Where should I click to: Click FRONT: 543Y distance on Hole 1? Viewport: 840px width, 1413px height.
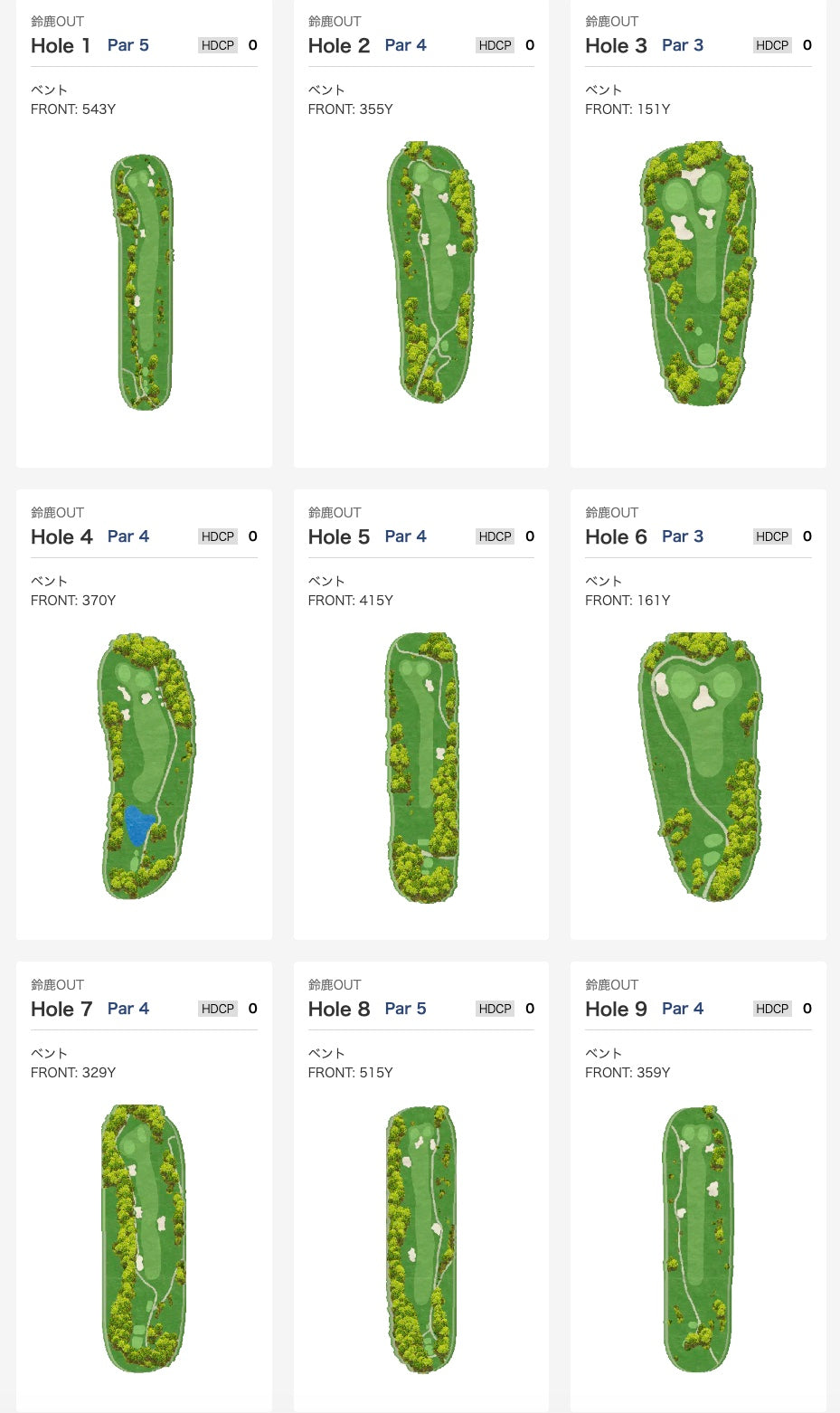click(73, 109)
